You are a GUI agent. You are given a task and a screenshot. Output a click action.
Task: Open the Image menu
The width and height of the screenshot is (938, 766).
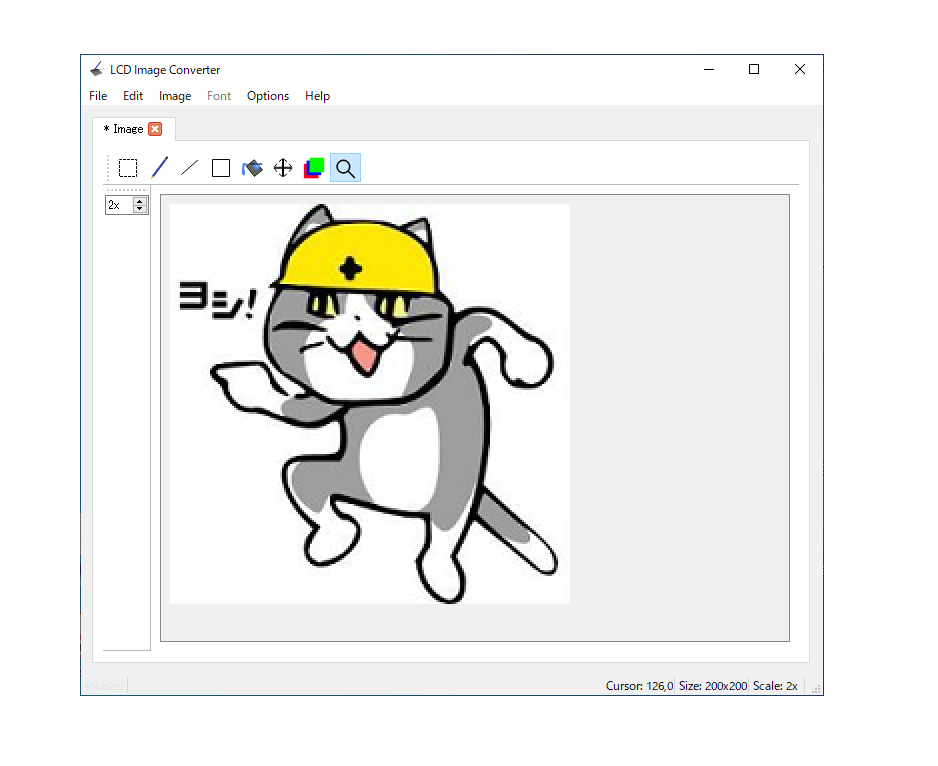coord(175,96)
